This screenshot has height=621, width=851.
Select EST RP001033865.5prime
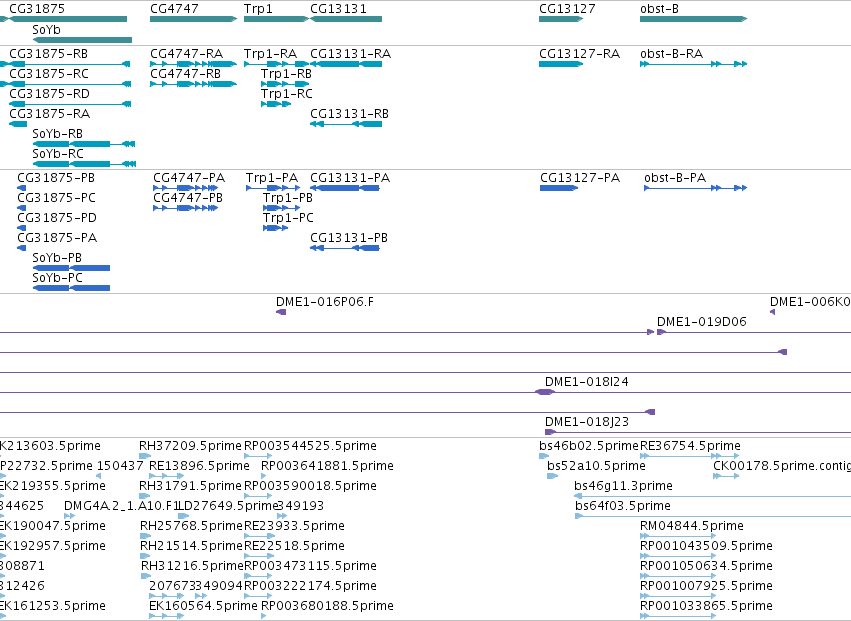tap(678, 616)
